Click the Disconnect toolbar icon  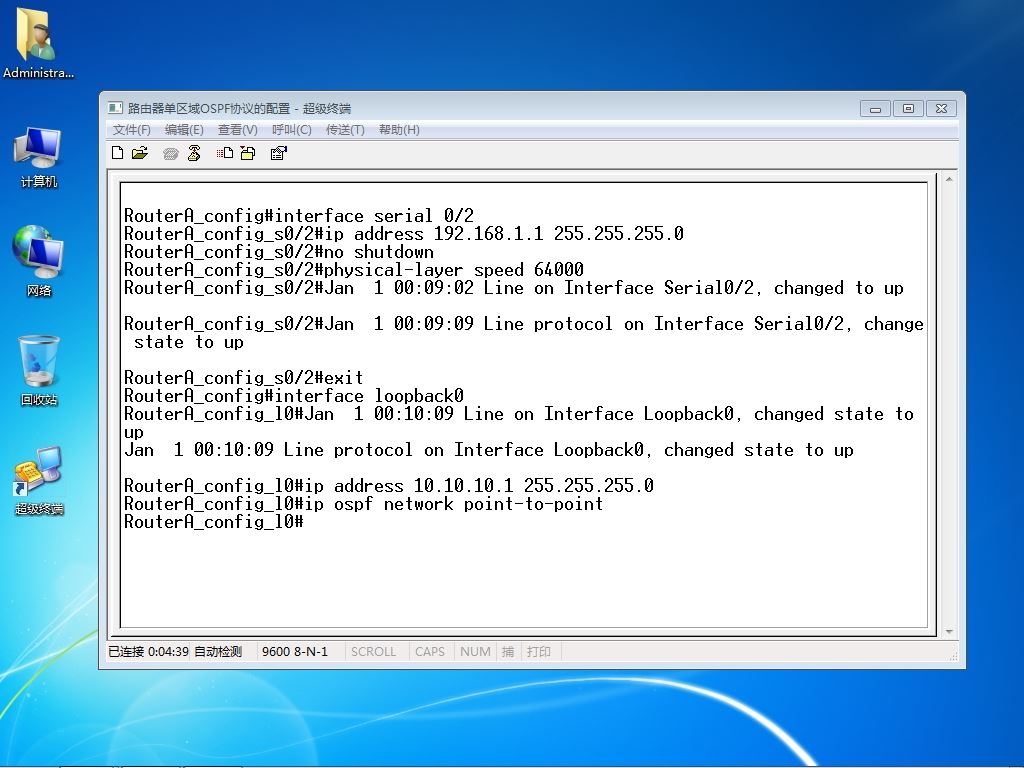pyautogui.click(x=194, y=153)
